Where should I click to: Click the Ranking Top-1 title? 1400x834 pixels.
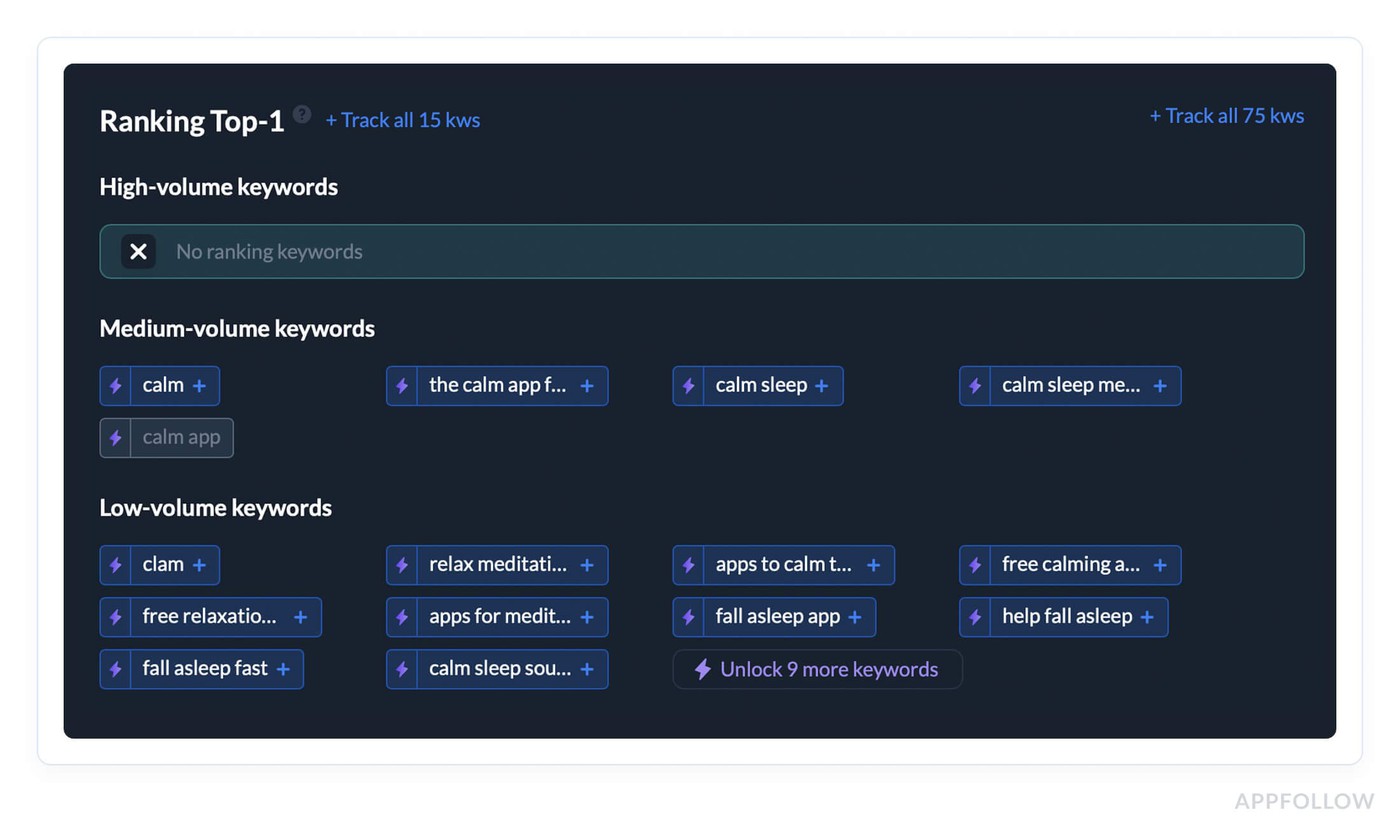coord(192,121)
